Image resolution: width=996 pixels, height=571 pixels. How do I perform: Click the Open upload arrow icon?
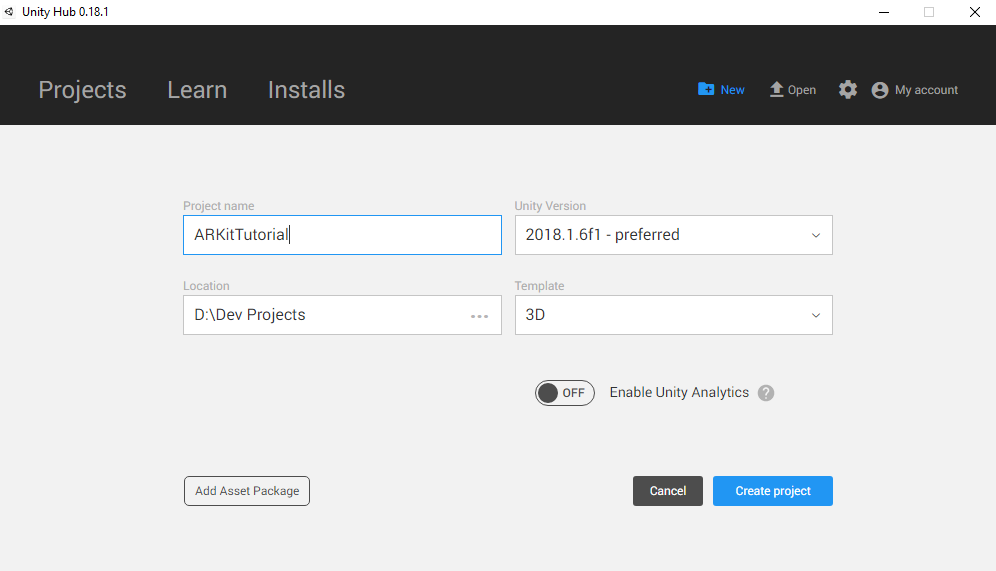[x=776, y=90]
